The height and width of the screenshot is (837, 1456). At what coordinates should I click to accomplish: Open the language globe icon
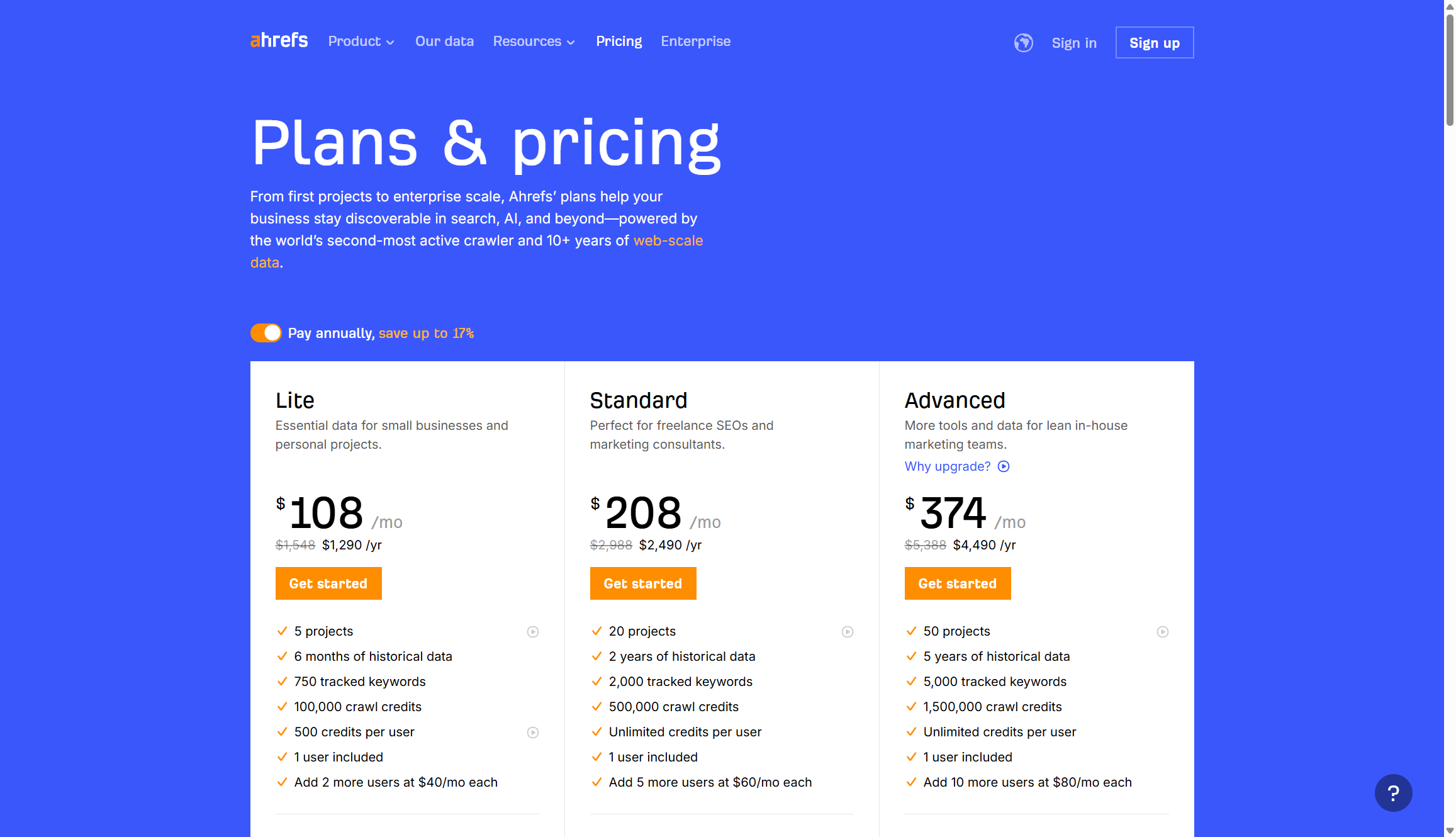tap(1024, 43)
